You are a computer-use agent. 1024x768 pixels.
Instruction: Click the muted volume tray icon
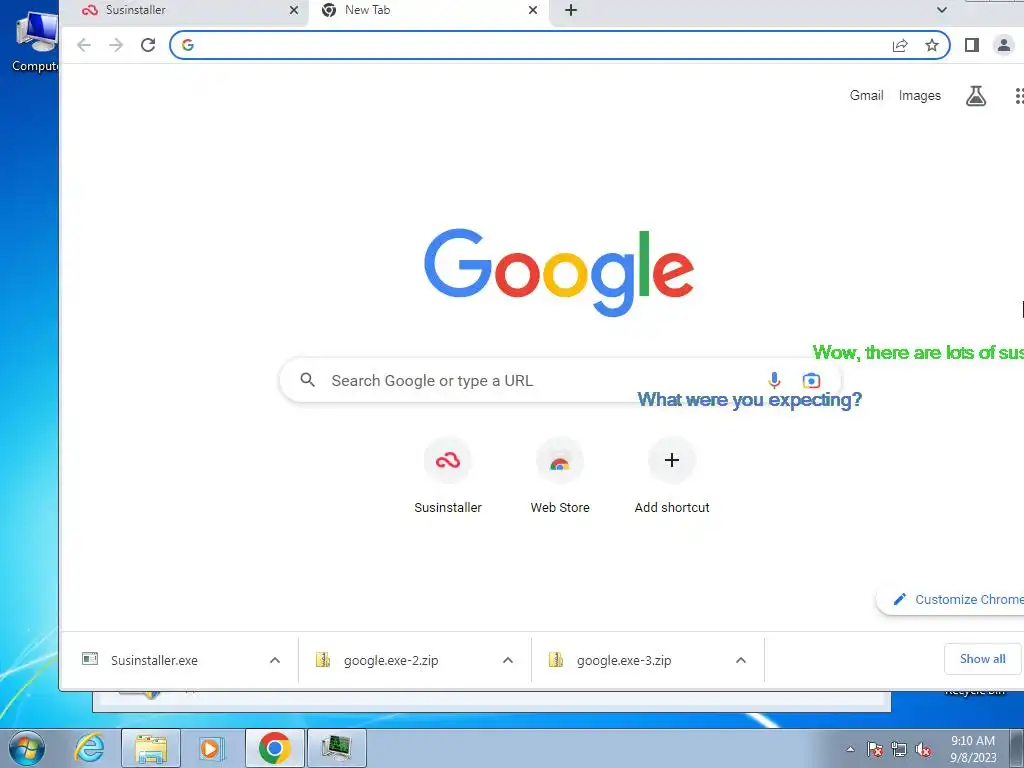923,749
